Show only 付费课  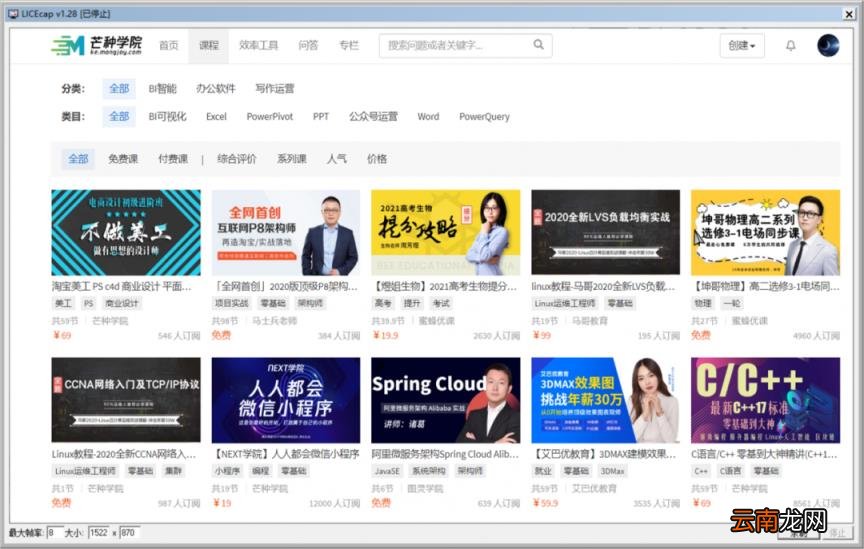173,159
